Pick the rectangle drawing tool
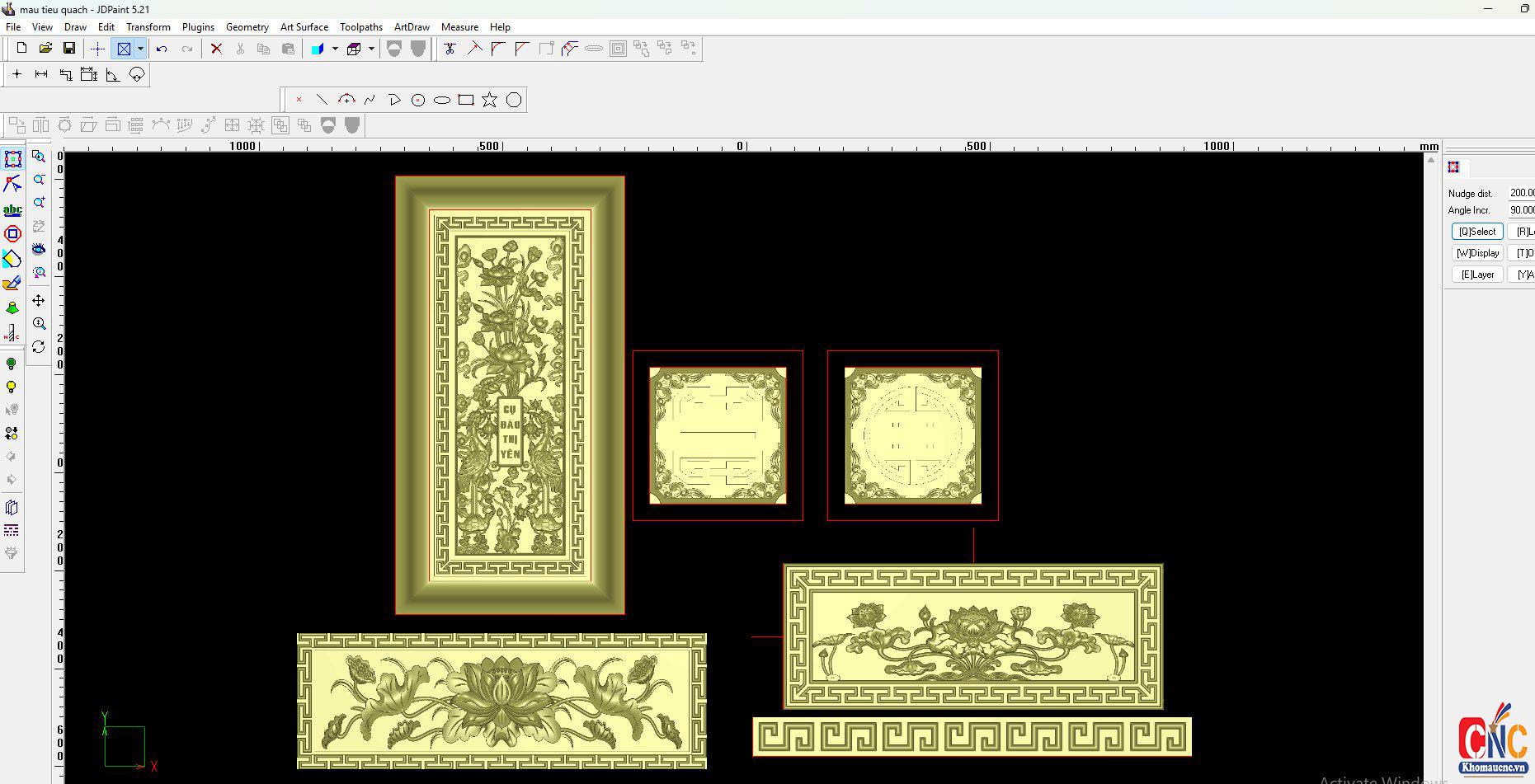1535x784 pixels. (x=466, y=100)
